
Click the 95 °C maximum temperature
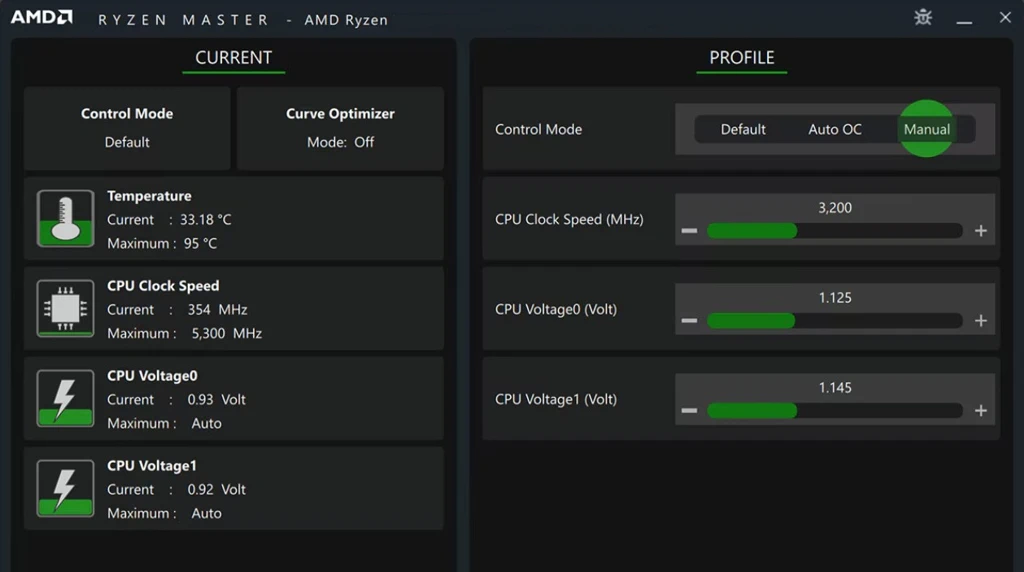[200, 244]
